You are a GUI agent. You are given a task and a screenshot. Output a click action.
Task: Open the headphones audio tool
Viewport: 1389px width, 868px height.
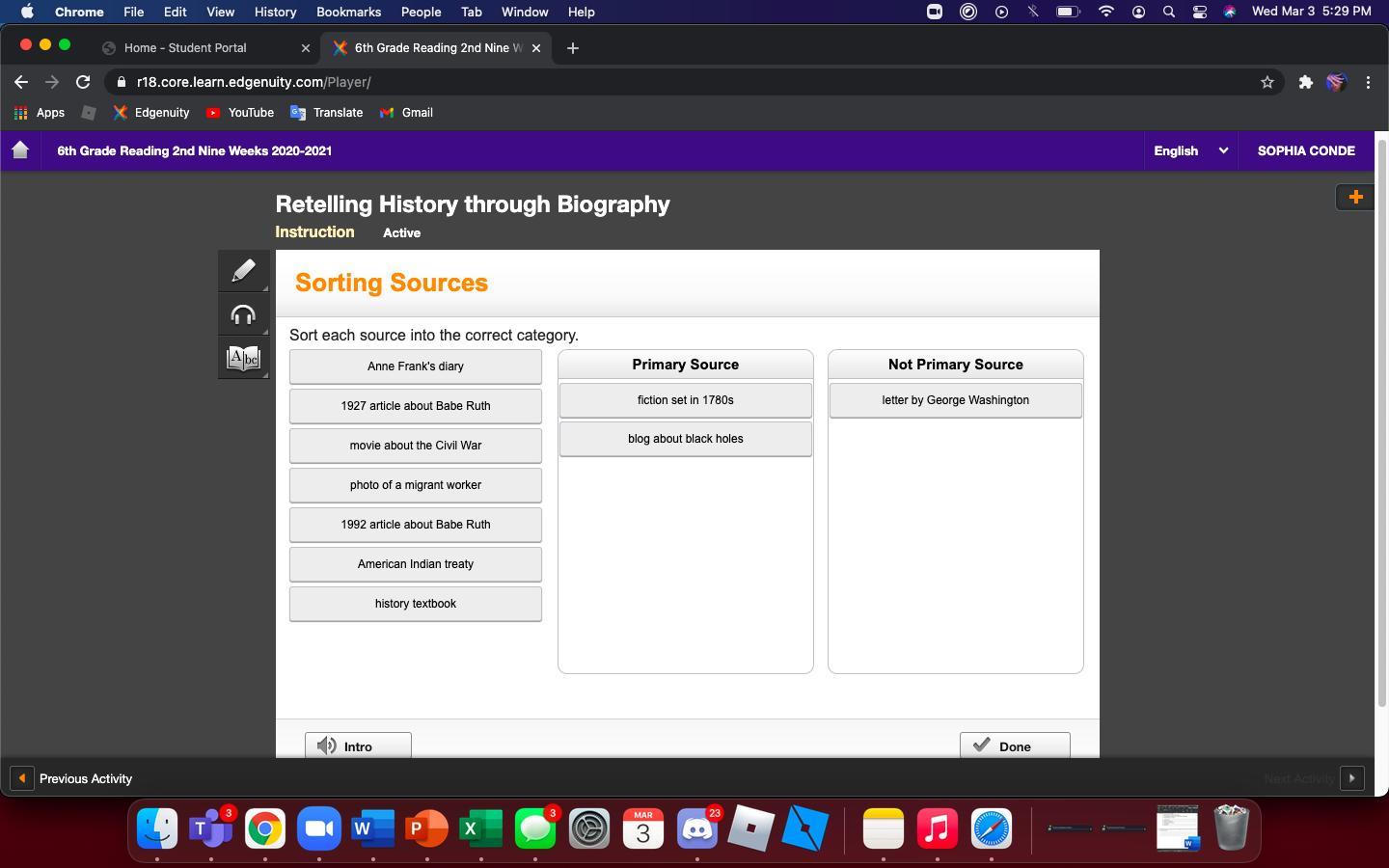243,314
